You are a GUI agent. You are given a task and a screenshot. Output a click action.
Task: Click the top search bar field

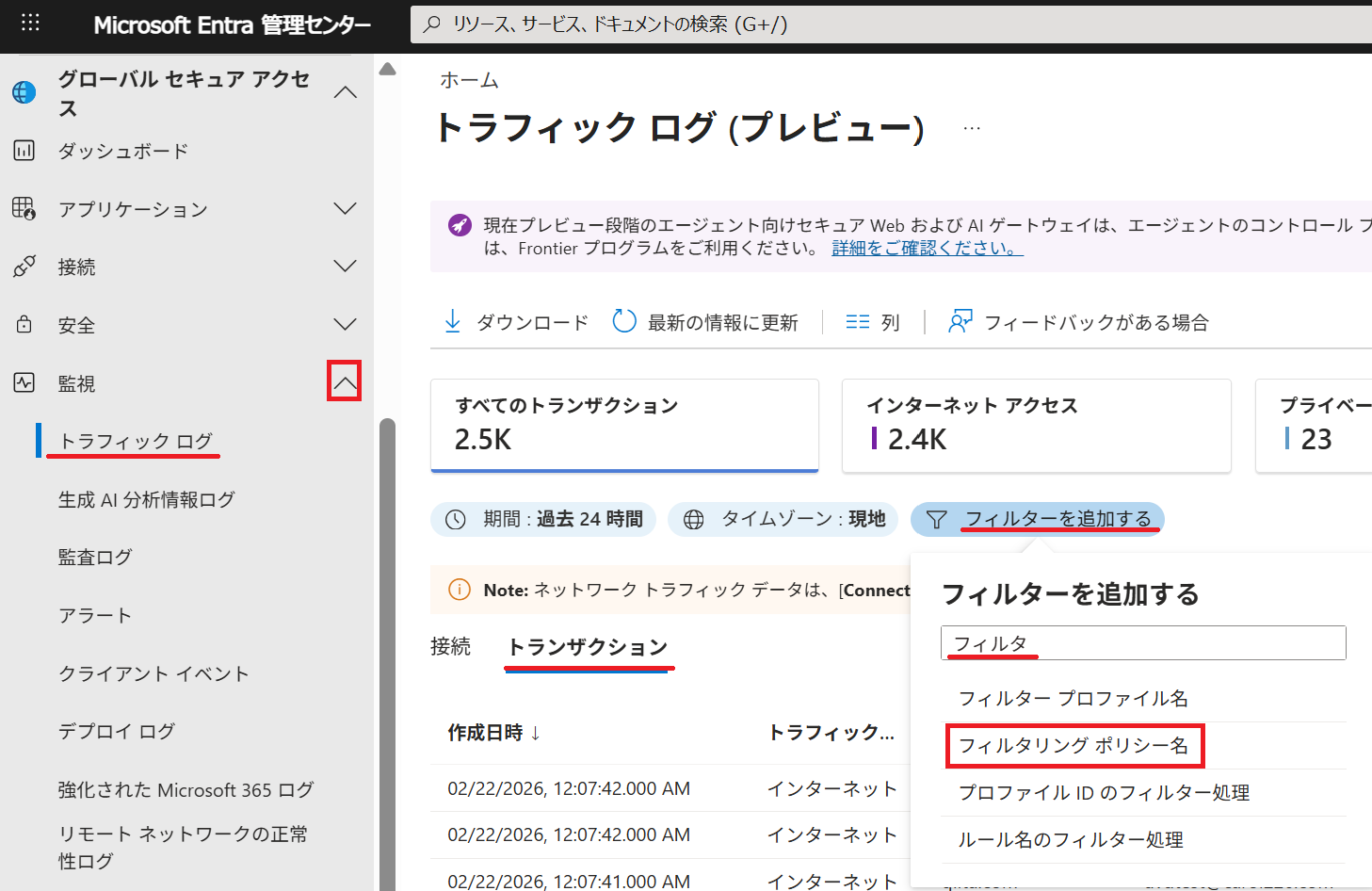[x=891, y=24]
